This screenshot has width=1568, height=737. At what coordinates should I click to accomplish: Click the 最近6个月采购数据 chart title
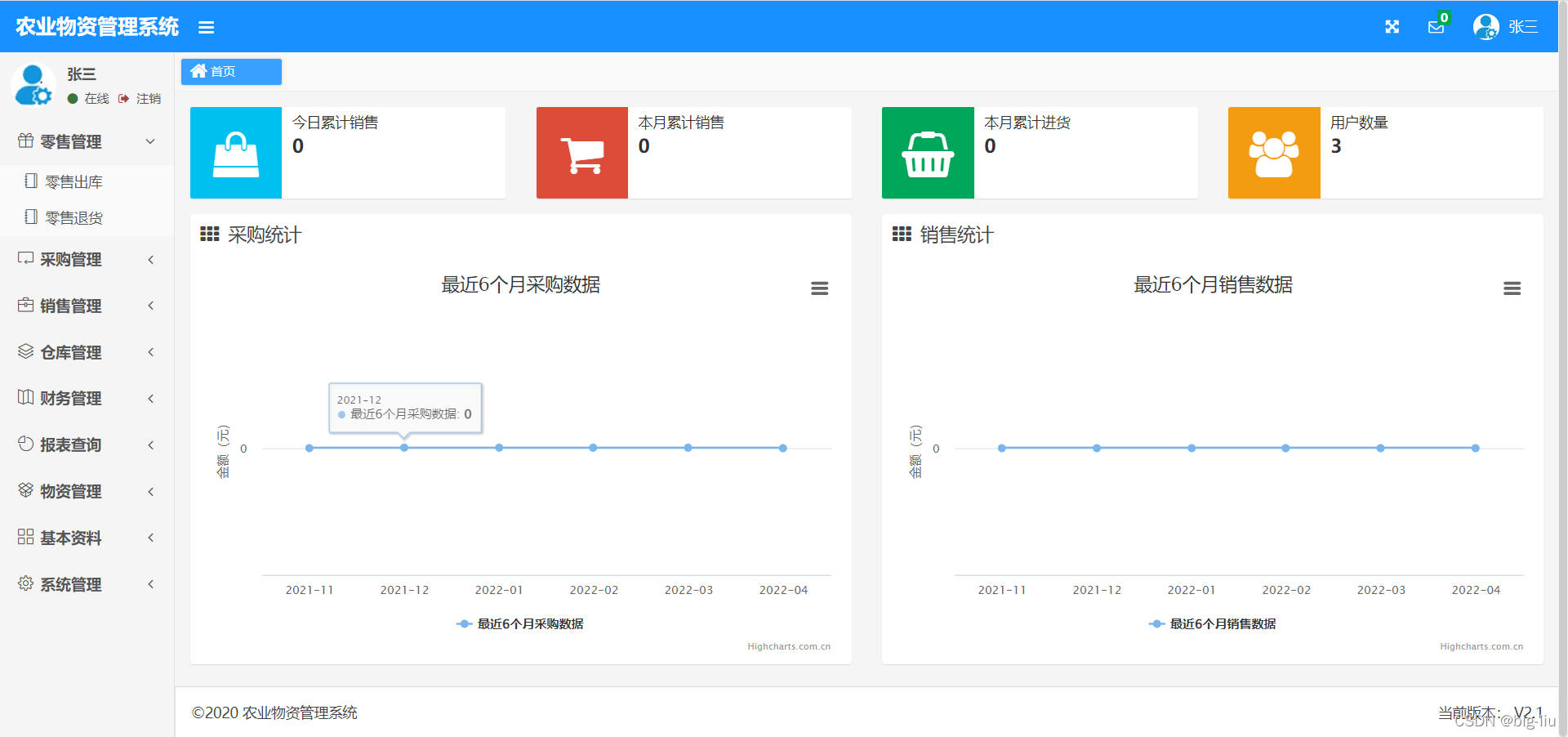521,284
